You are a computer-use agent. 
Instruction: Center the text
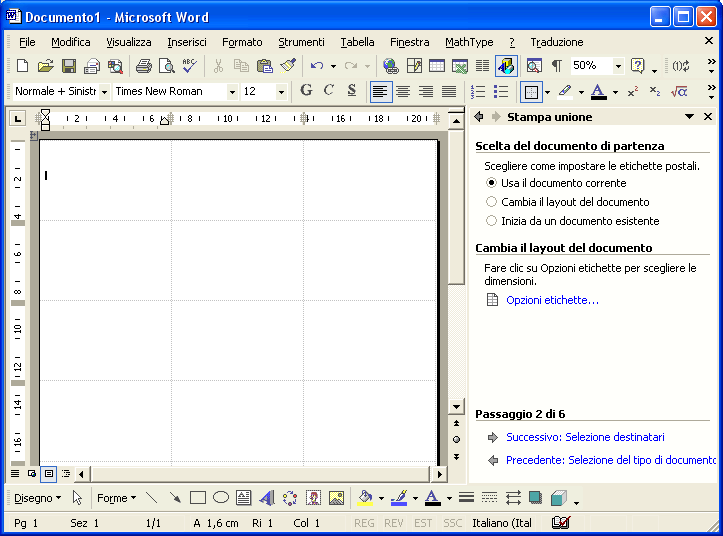[x=403, y=92]
